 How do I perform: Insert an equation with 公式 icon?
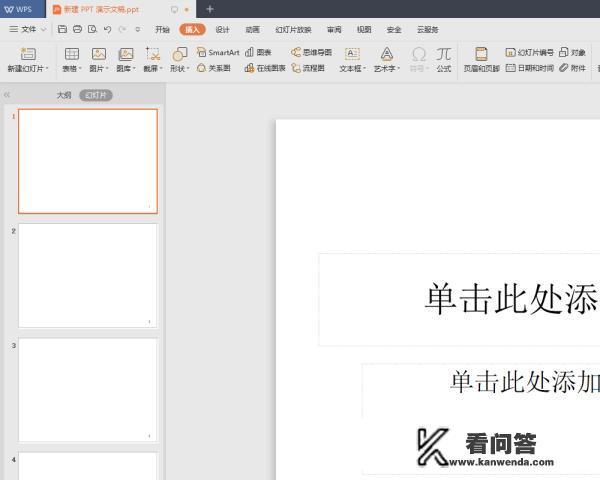[x=443, y=54]
